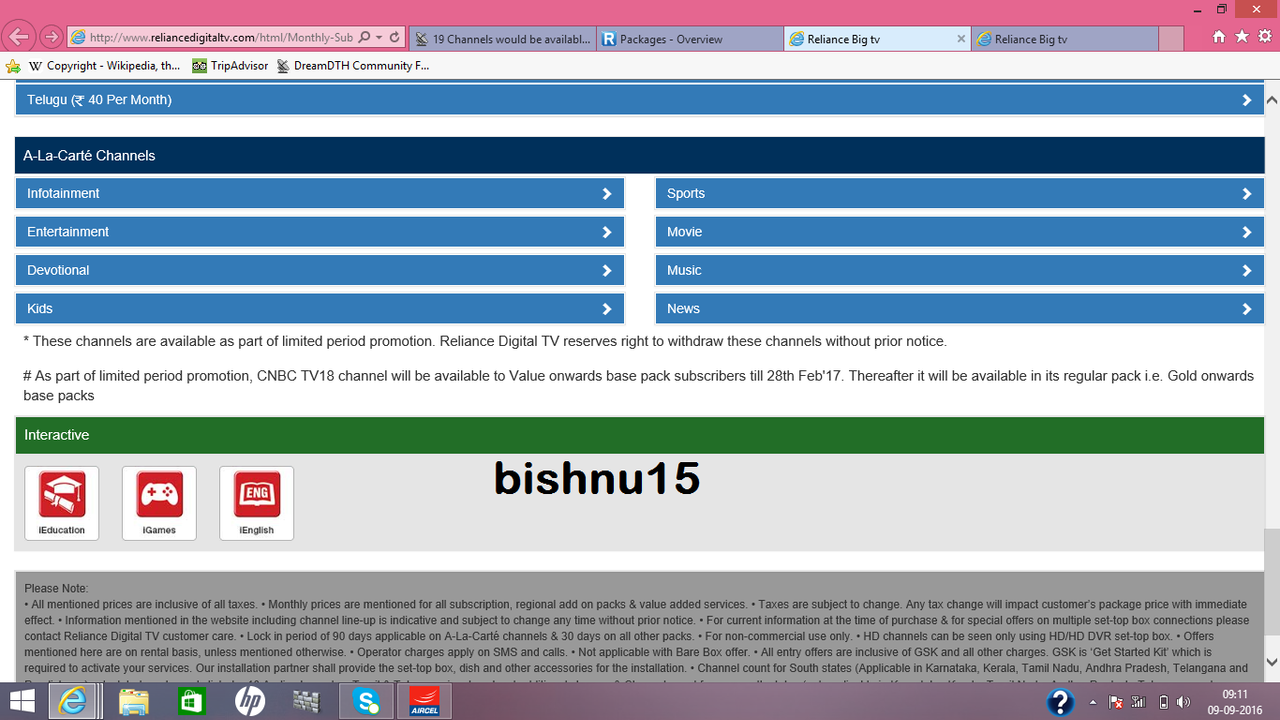
Task: Click the 'Please Note:' heading text
Action: click(56, 588)
